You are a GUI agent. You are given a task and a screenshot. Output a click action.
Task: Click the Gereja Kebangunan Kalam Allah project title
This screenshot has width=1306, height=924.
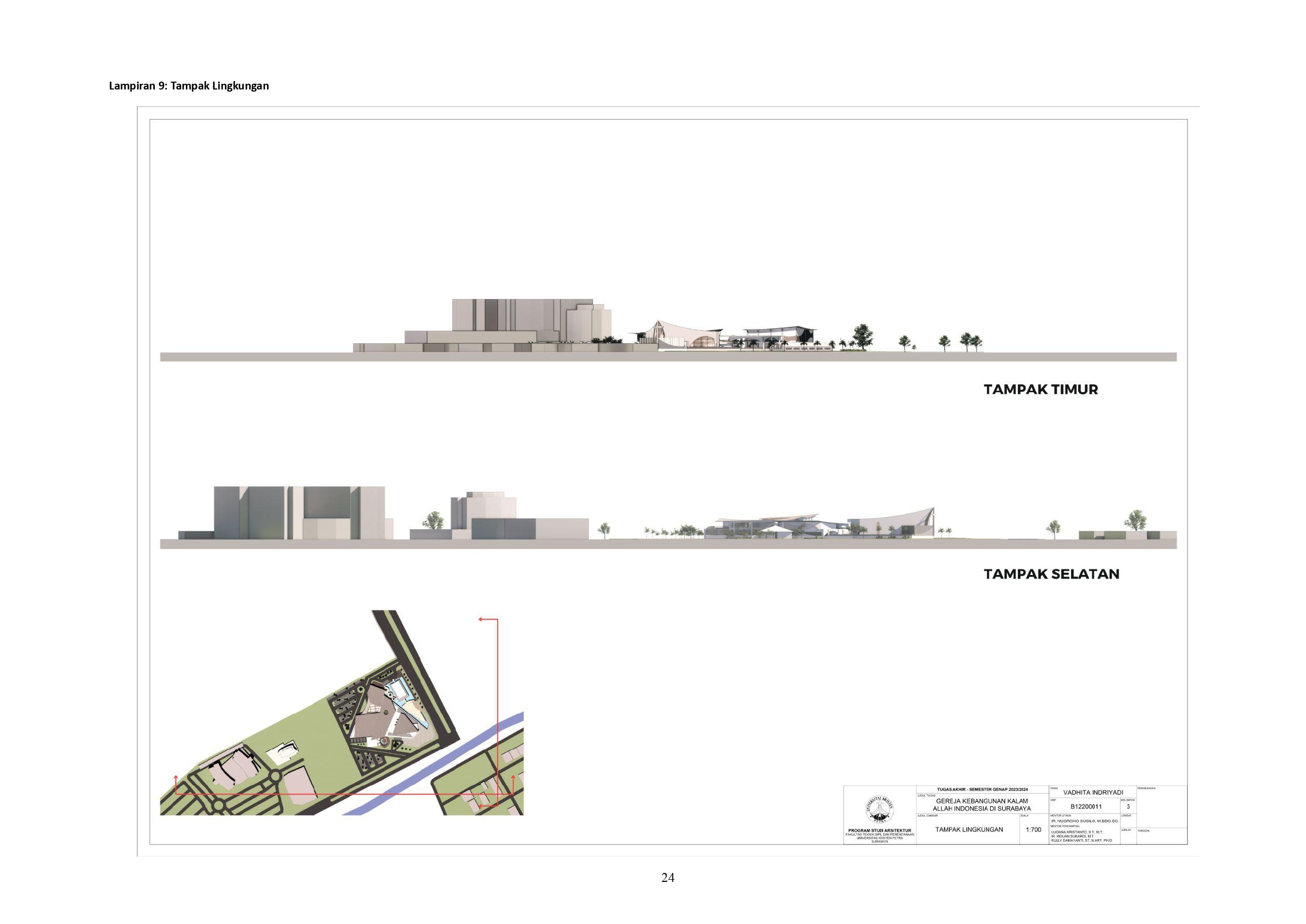[x=982, y=804]
